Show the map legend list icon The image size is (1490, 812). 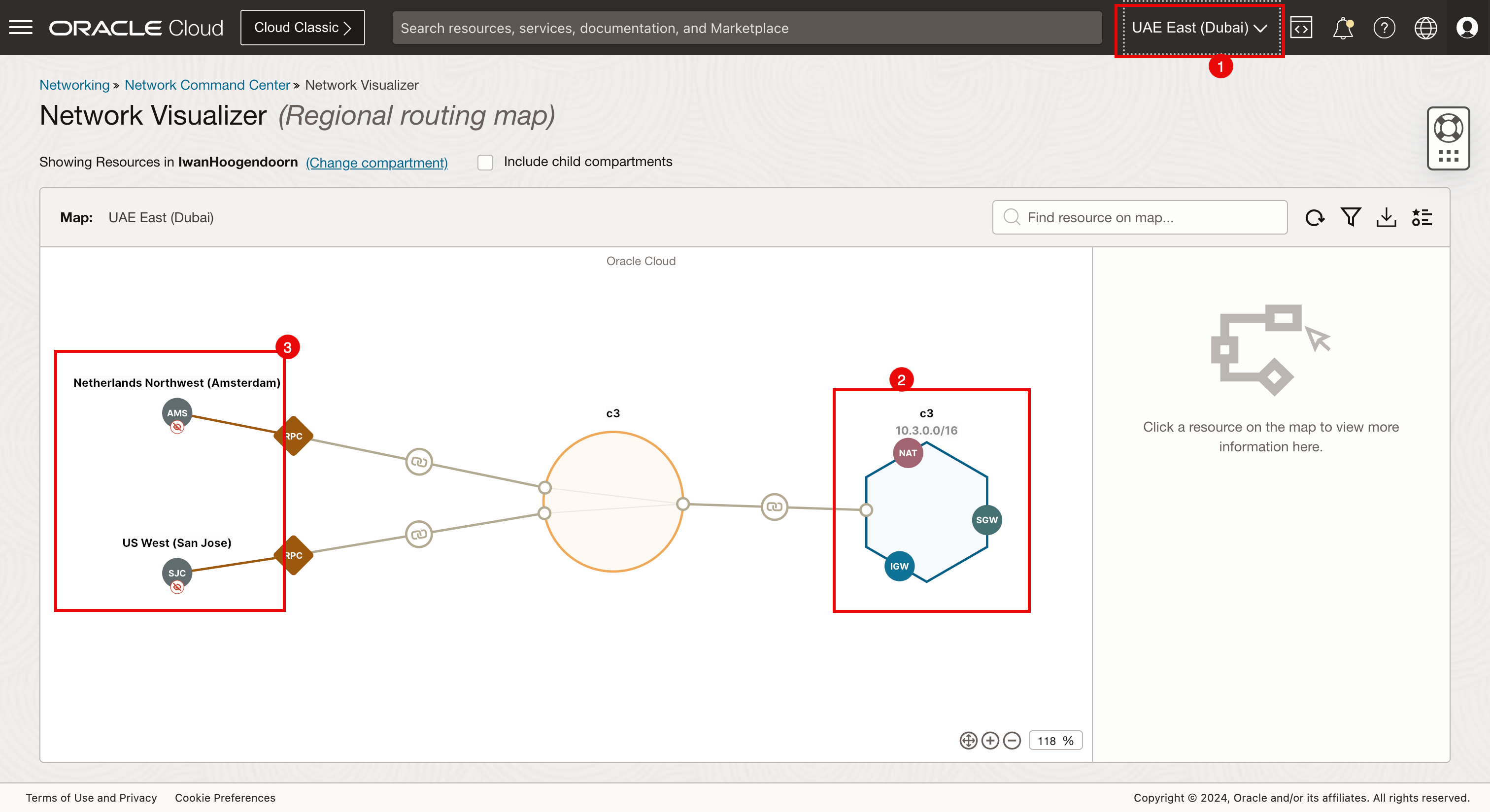point(1422,217)
